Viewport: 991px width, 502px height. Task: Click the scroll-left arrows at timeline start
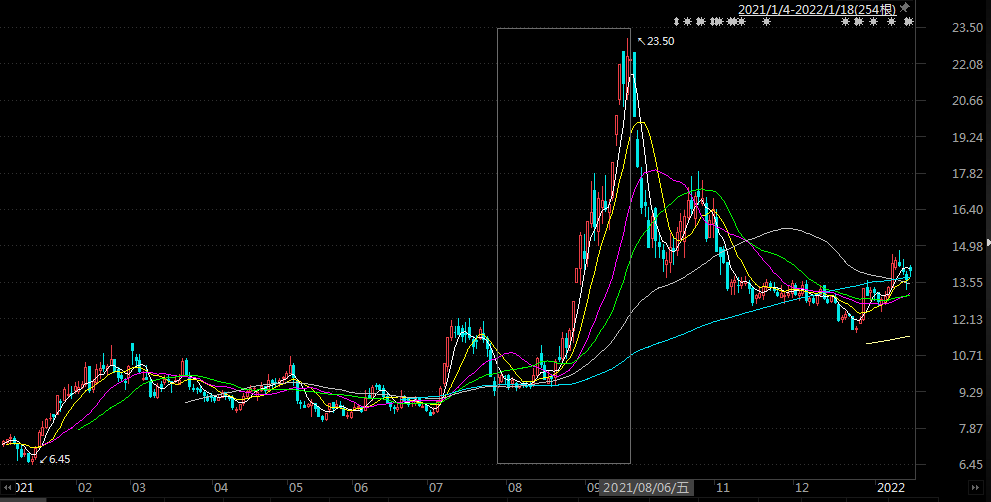(x=9, y=488)
